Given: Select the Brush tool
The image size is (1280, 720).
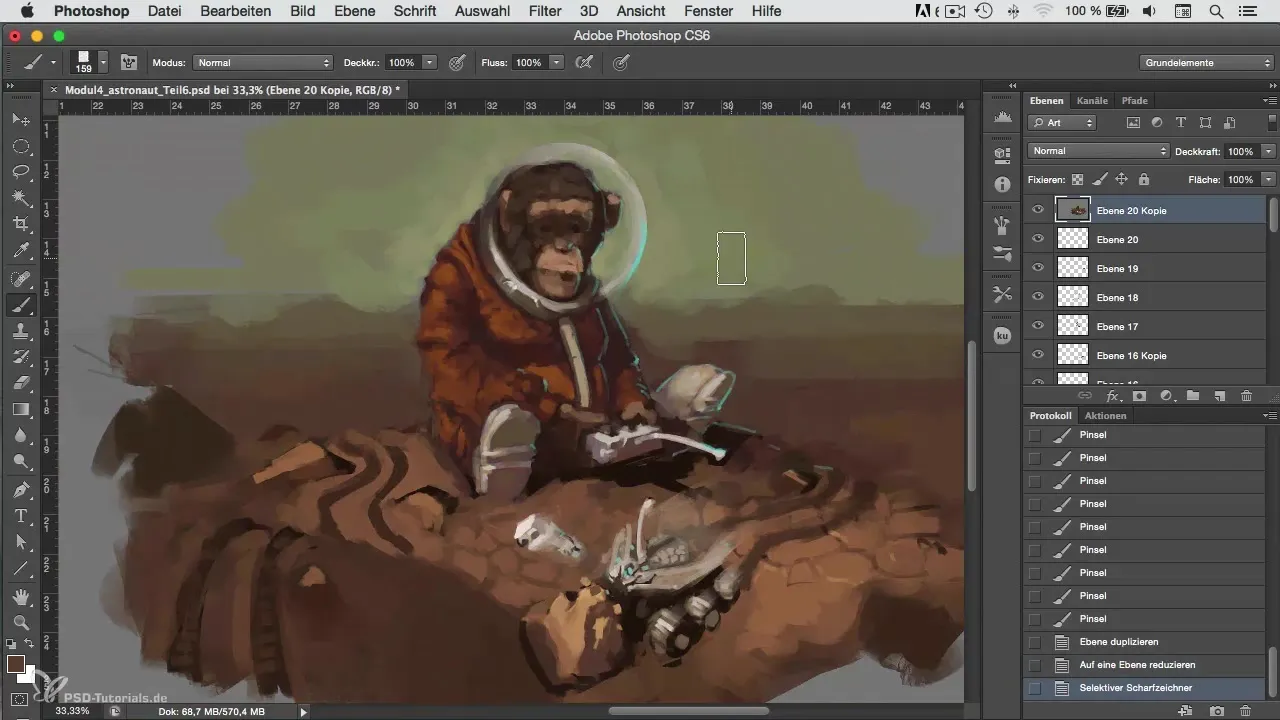Looking at the screenshot, I should coord(21,305).
